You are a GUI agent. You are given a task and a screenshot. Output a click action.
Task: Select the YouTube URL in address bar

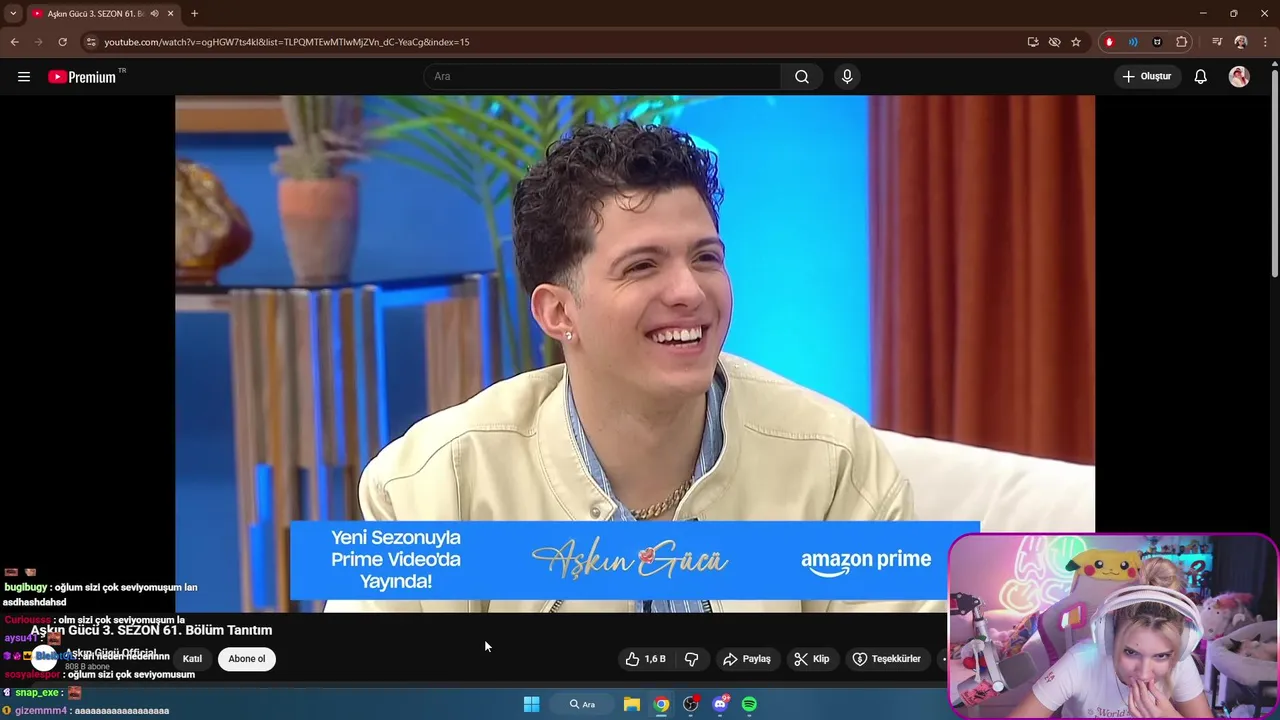287,42
